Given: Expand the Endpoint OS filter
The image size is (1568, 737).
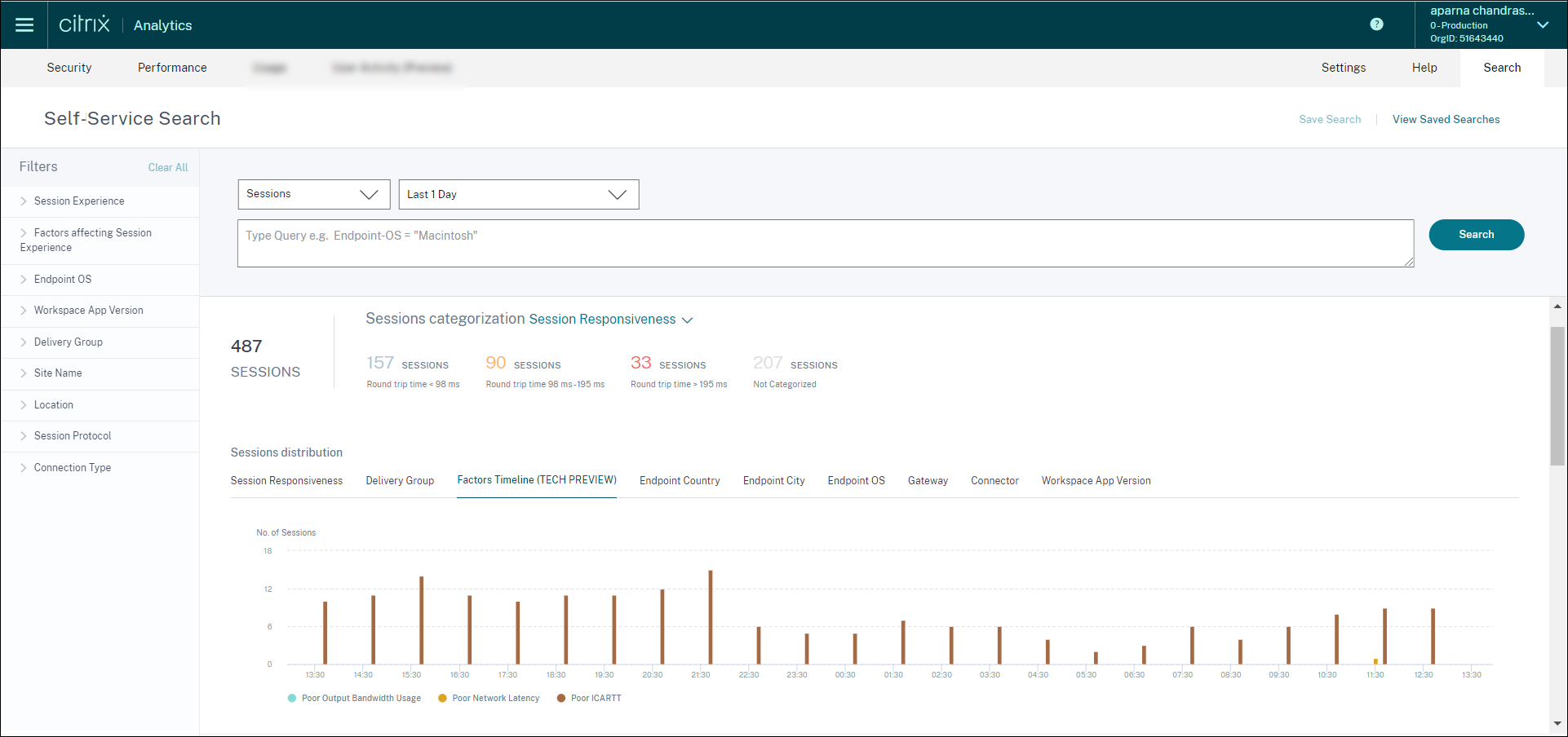Looking at the screenshot, I should 63,280.
